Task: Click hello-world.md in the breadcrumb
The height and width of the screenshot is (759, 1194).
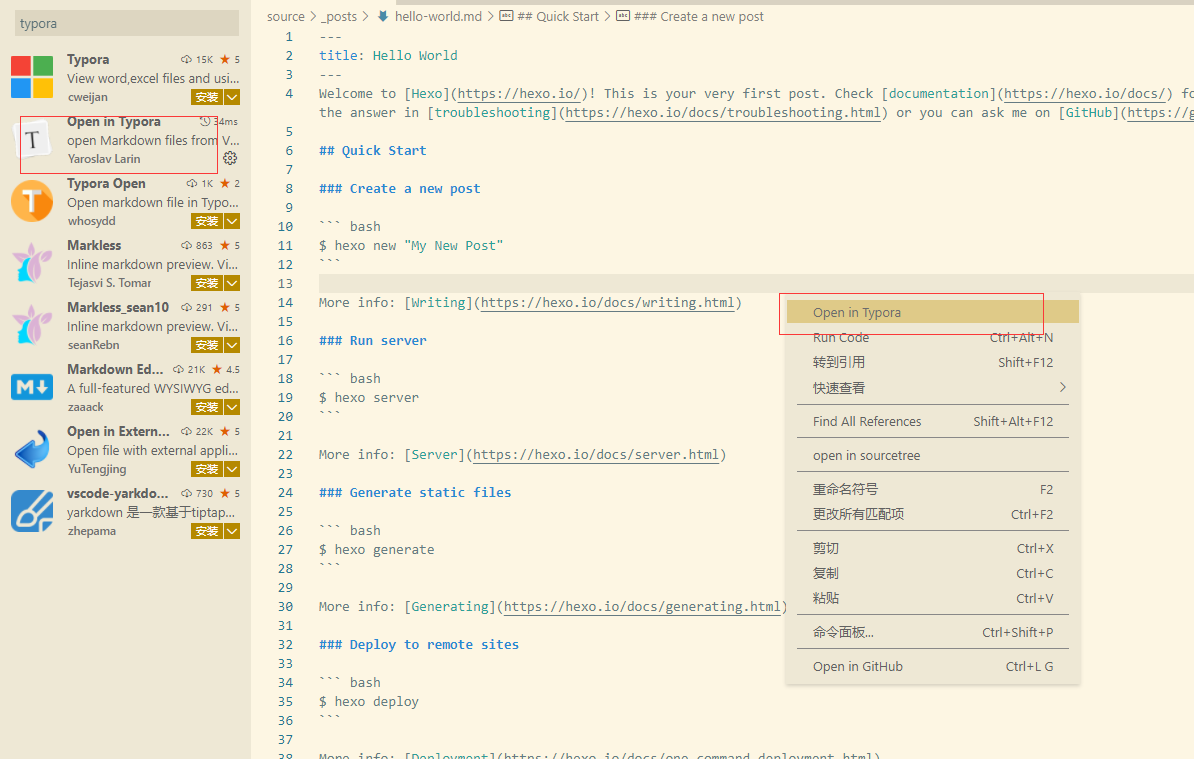Action: (x=438, y=16)
